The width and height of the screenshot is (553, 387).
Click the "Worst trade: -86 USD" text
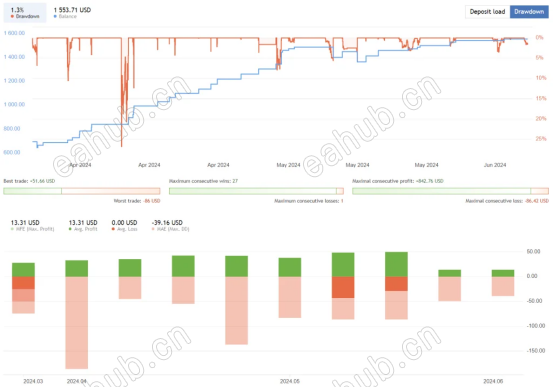coord(137,201)
